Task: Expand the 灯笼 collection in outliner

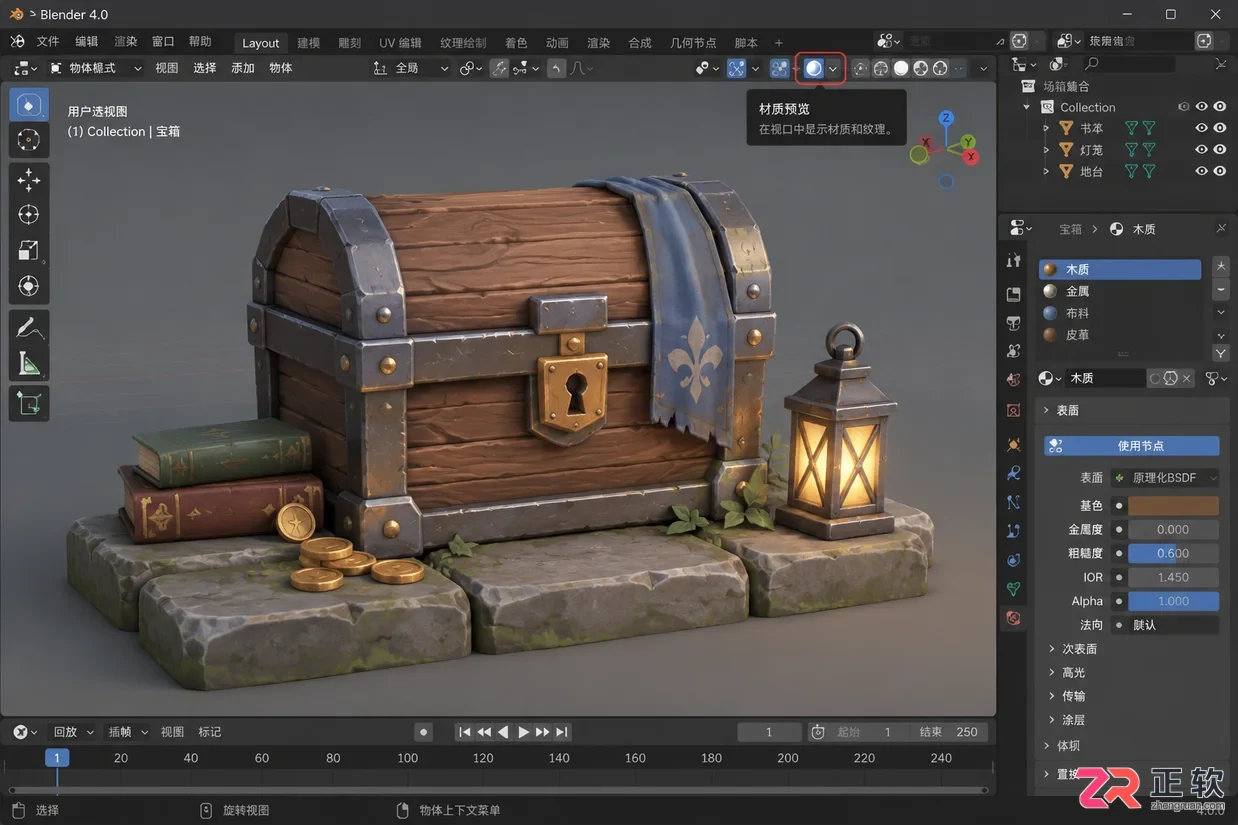Action: (1046, 150)
